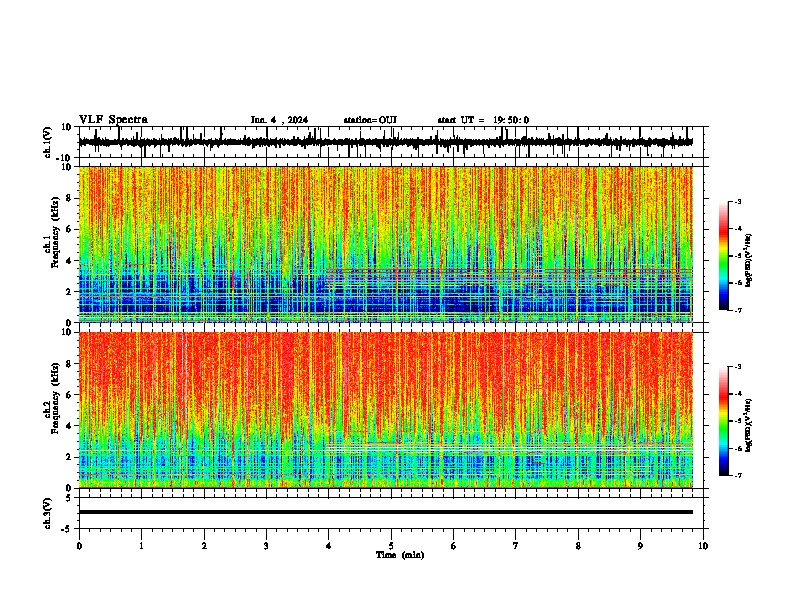This screenshot has height=612, width=792.
Task: Click the ch.1 spectrogram color bar
Action: pyautogui.click(x=724, y=256)
